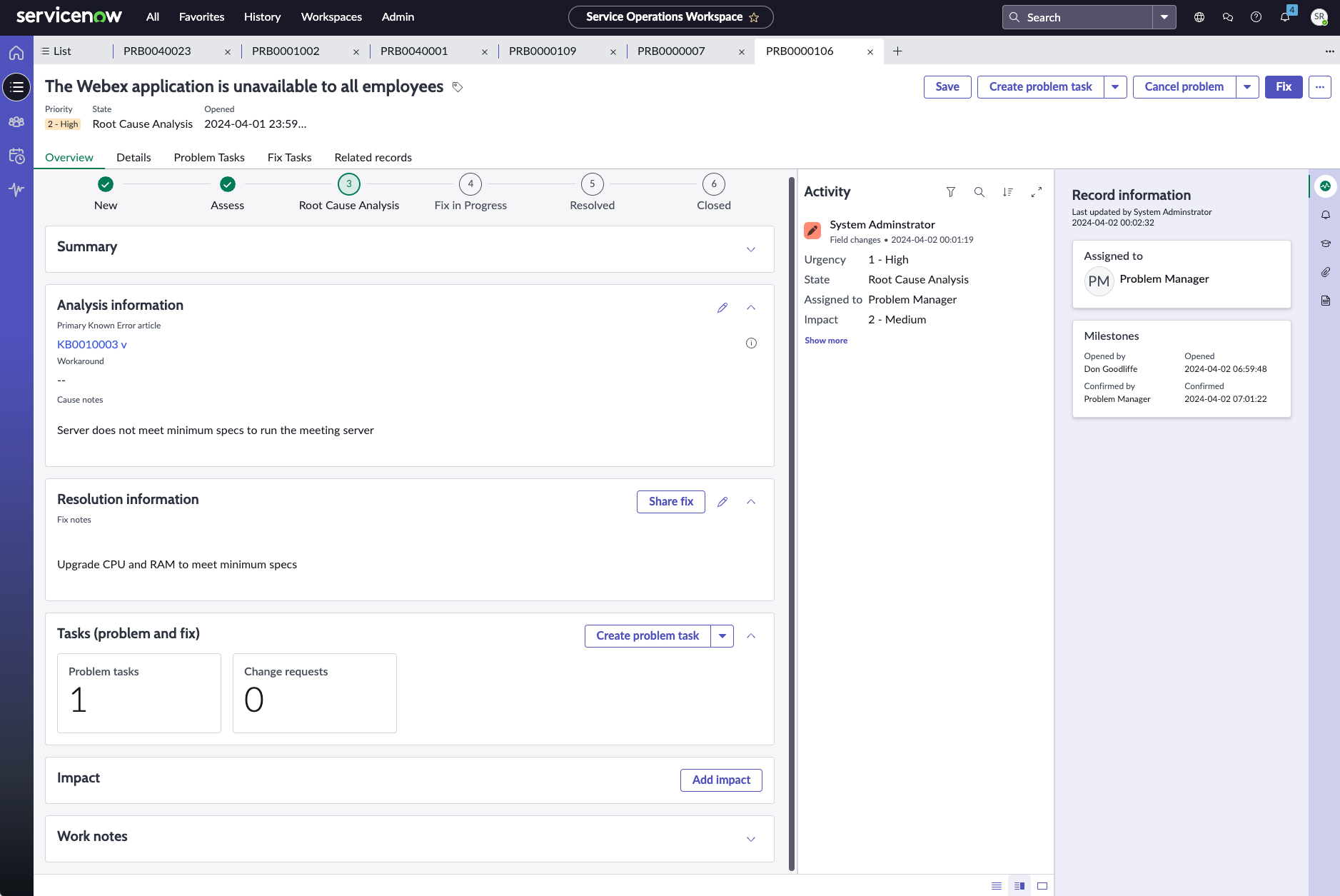Click the tag icon next to problem title

(x=458, y=87)
